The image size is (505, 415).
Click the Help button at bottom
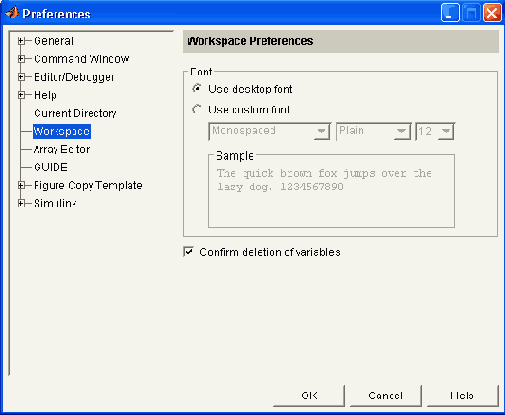[463, 396]
